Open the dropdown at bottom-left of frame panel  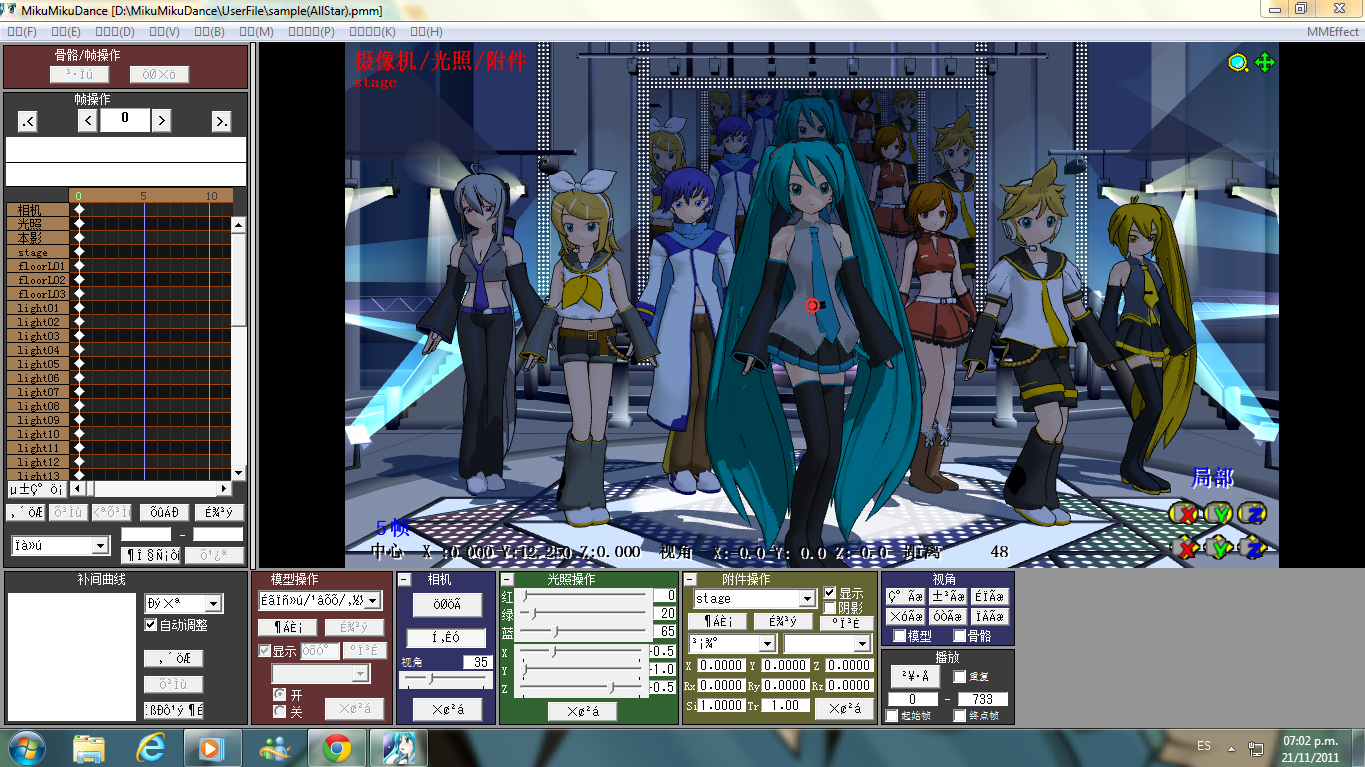[60, 545]
